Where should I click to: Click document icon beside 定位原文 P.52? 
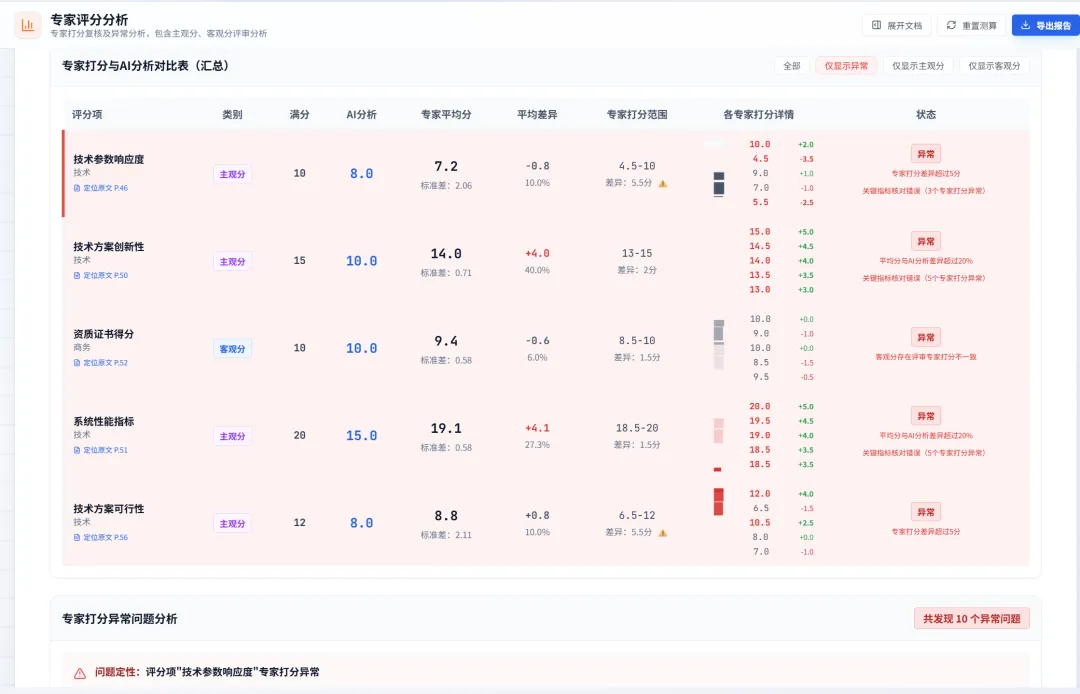[77, 363]
